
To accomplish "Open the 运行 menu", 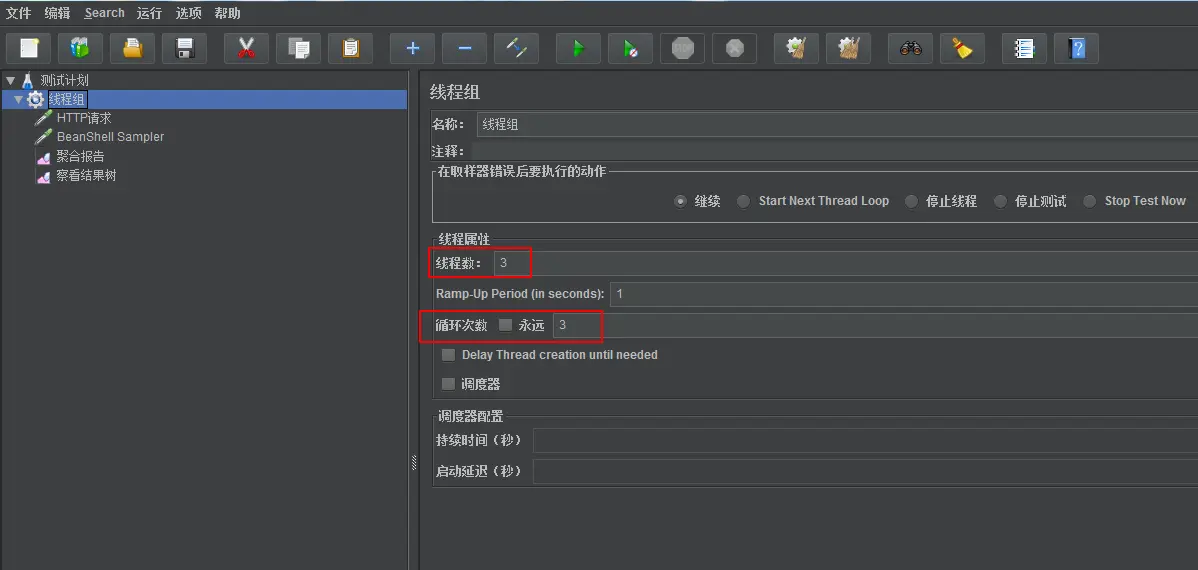I will click(x=150, y=13).
